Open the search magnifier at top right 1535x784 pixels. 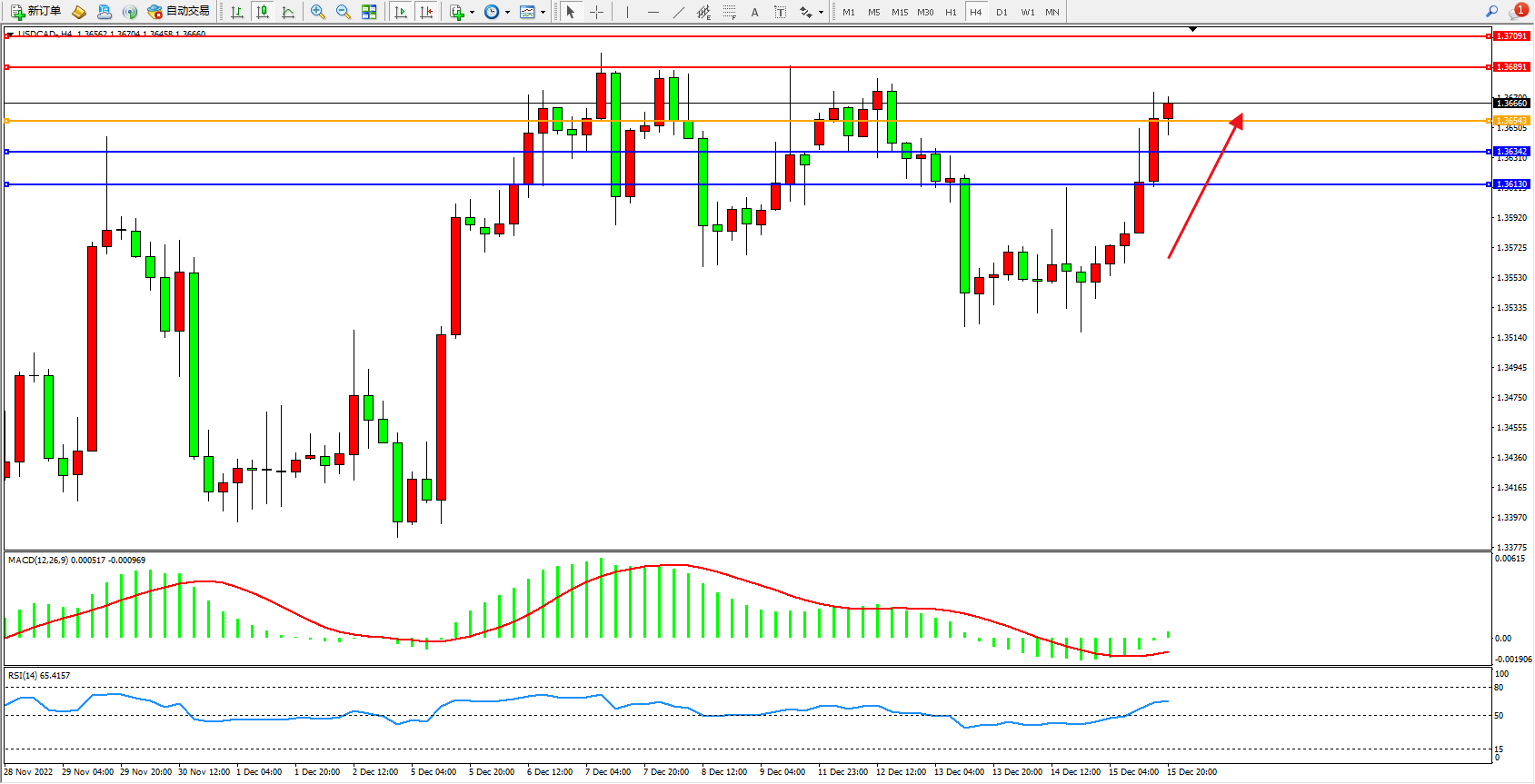click(x=1491, y=12)
